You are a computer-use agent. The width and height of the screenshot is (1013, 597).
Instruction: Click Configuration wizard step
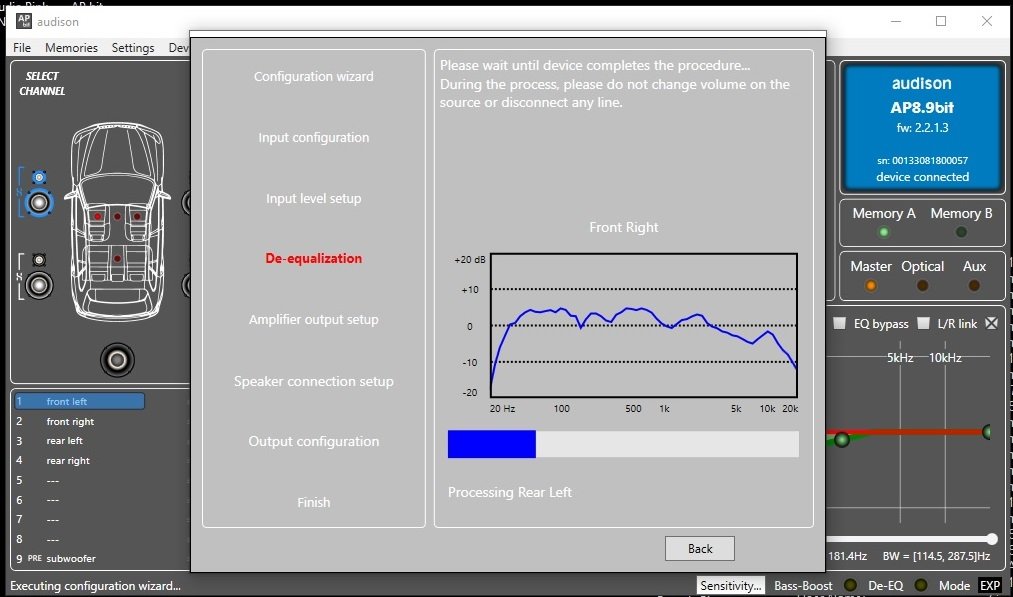313,76
